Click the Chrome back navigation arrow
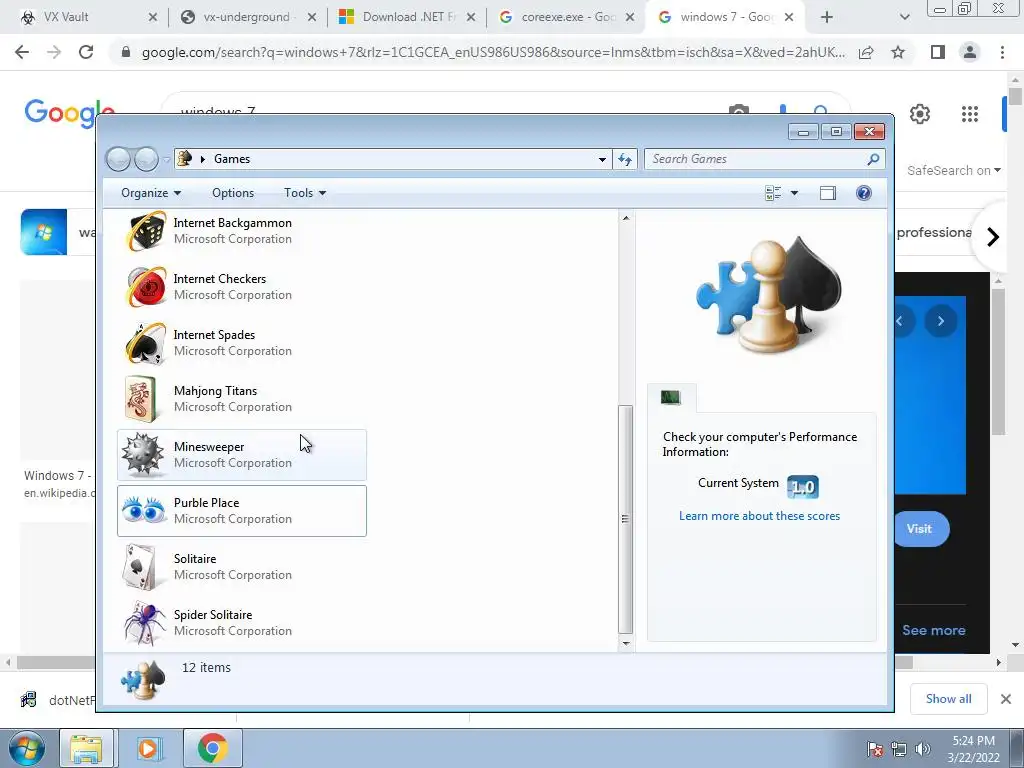This screenshot has width=1024, height=768. (22, 52)
